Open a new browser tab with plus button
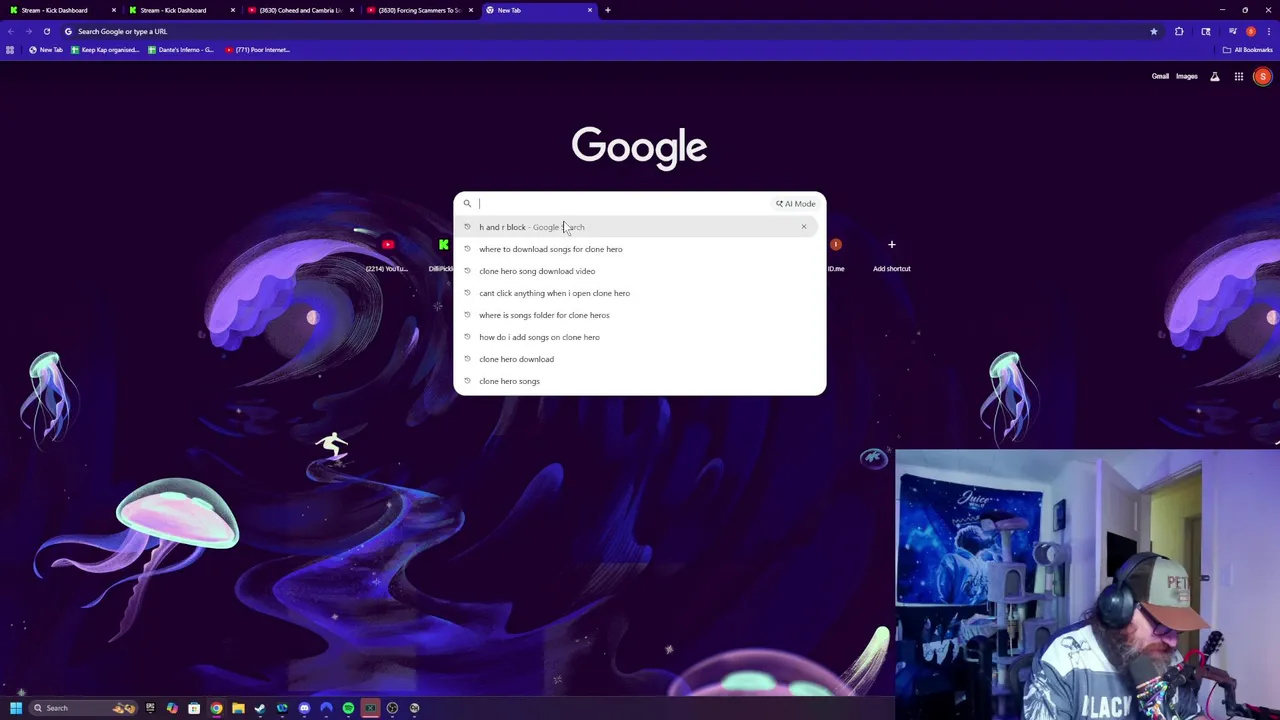The image size is (1280, 720). (607, 10)
